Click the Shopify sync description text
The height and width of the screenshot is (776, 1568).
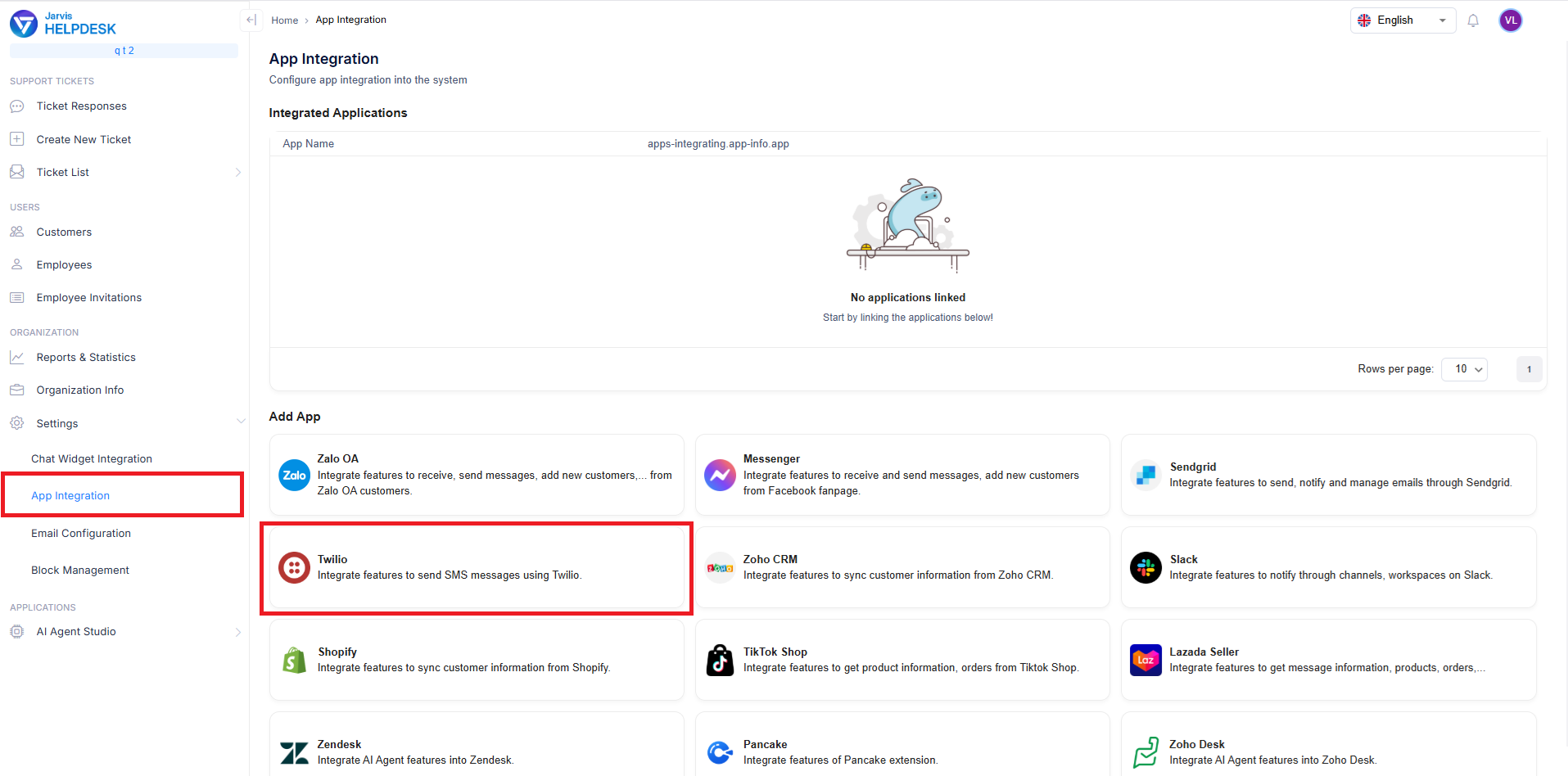[464, 668]
